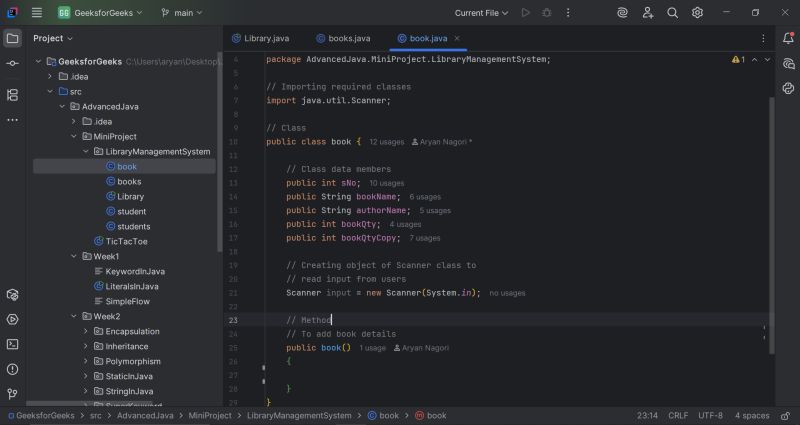The image size is (800, 425).
Task: Expand the Polymorphism package
Action: pos(85,361)
